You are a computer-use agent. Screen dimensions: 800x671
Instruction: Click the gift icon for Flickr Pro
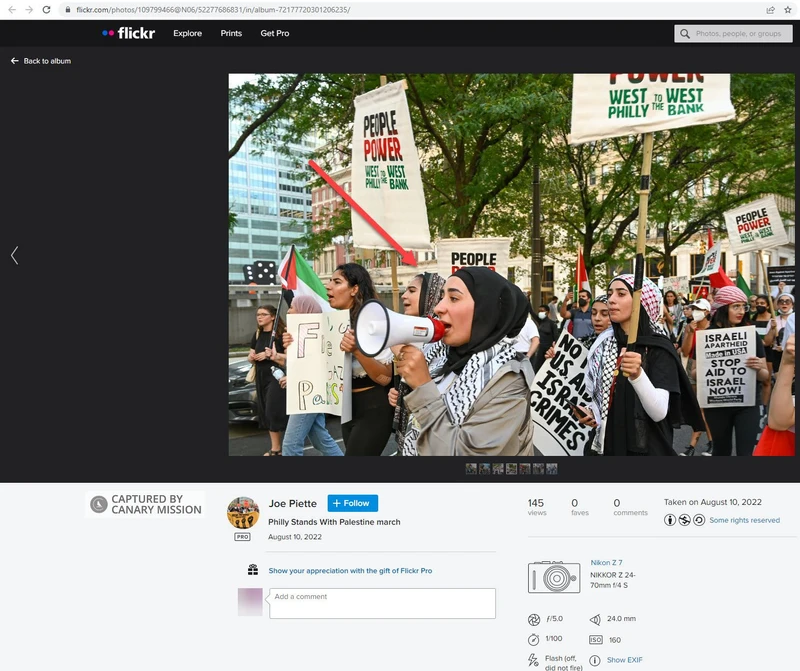[253, 570]
